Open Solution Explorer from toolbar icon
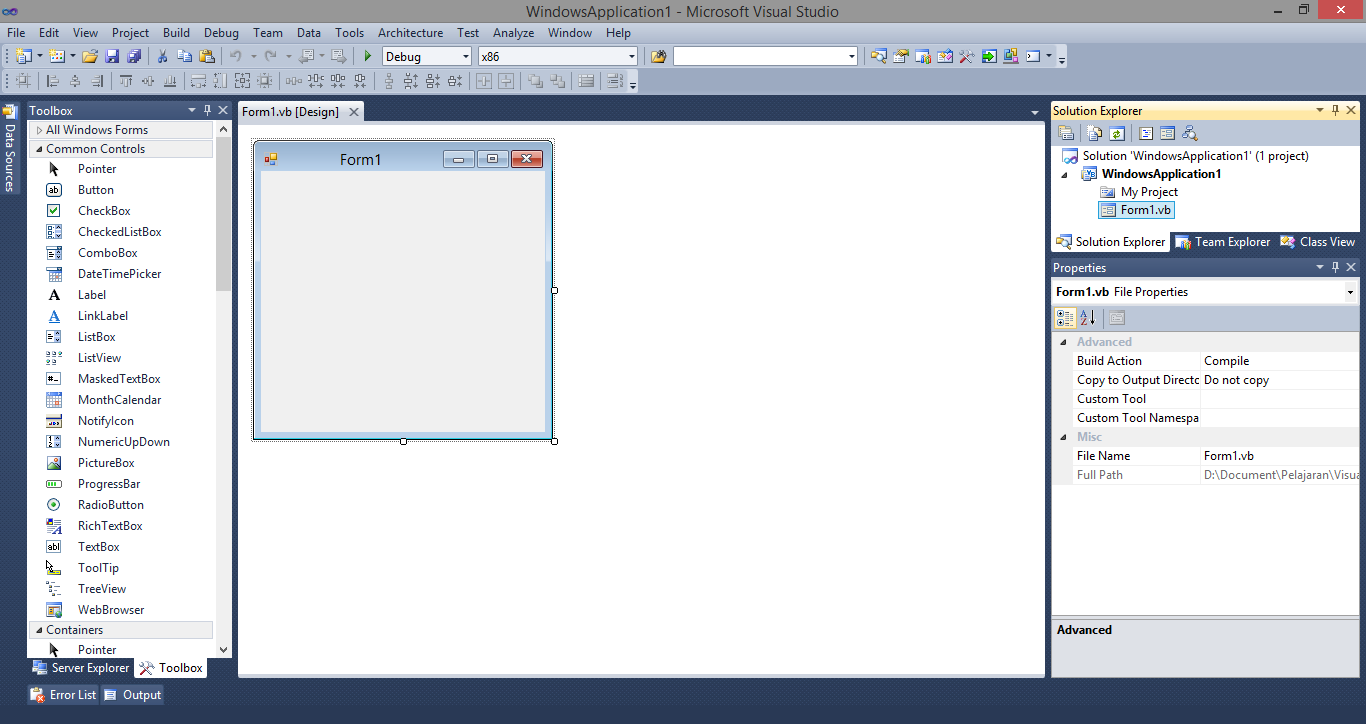The height and width of the screenshot is (724, 1366). [878, 56]
